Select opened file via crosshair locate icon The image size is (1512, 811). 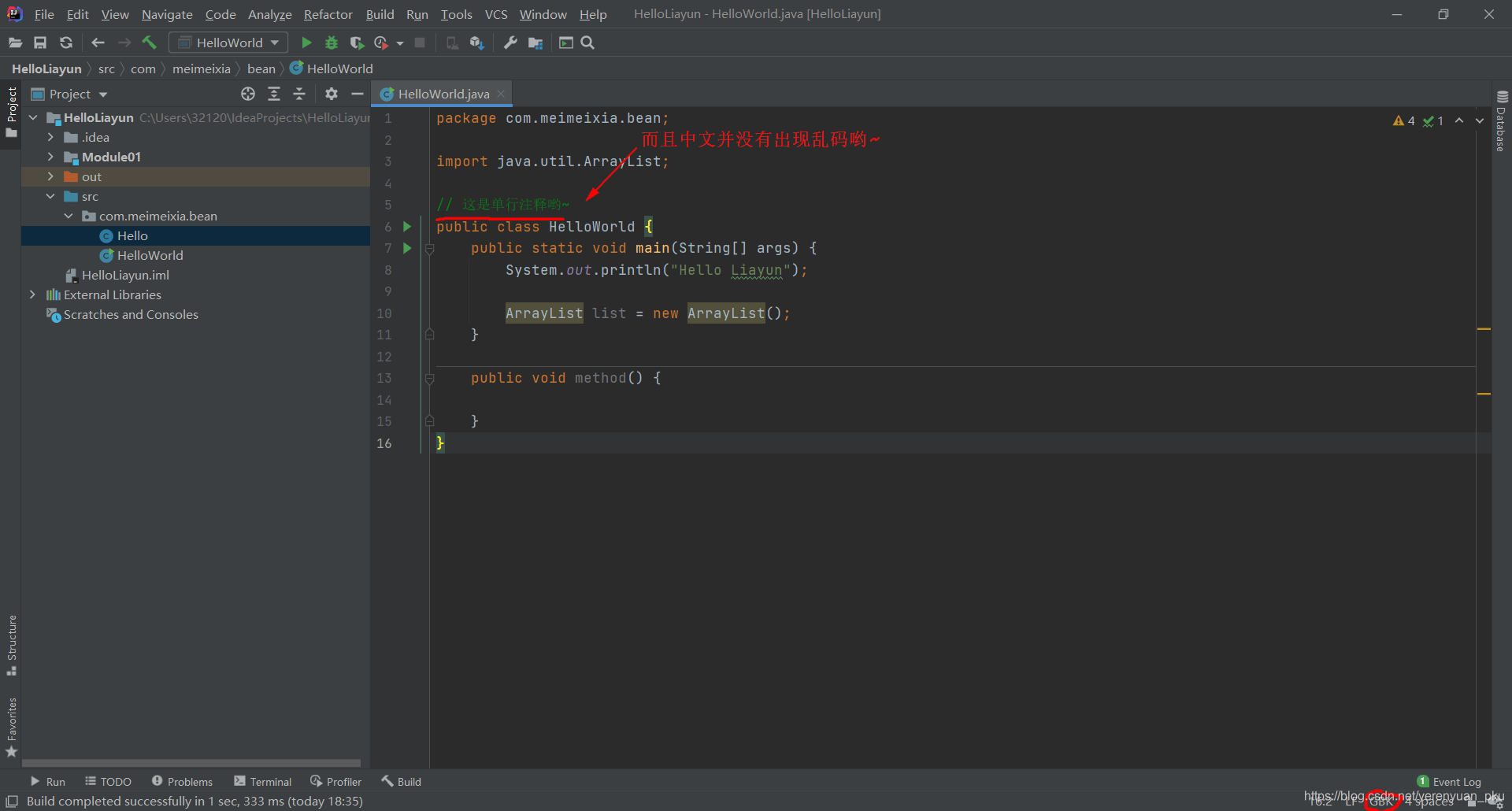point(248,94)
